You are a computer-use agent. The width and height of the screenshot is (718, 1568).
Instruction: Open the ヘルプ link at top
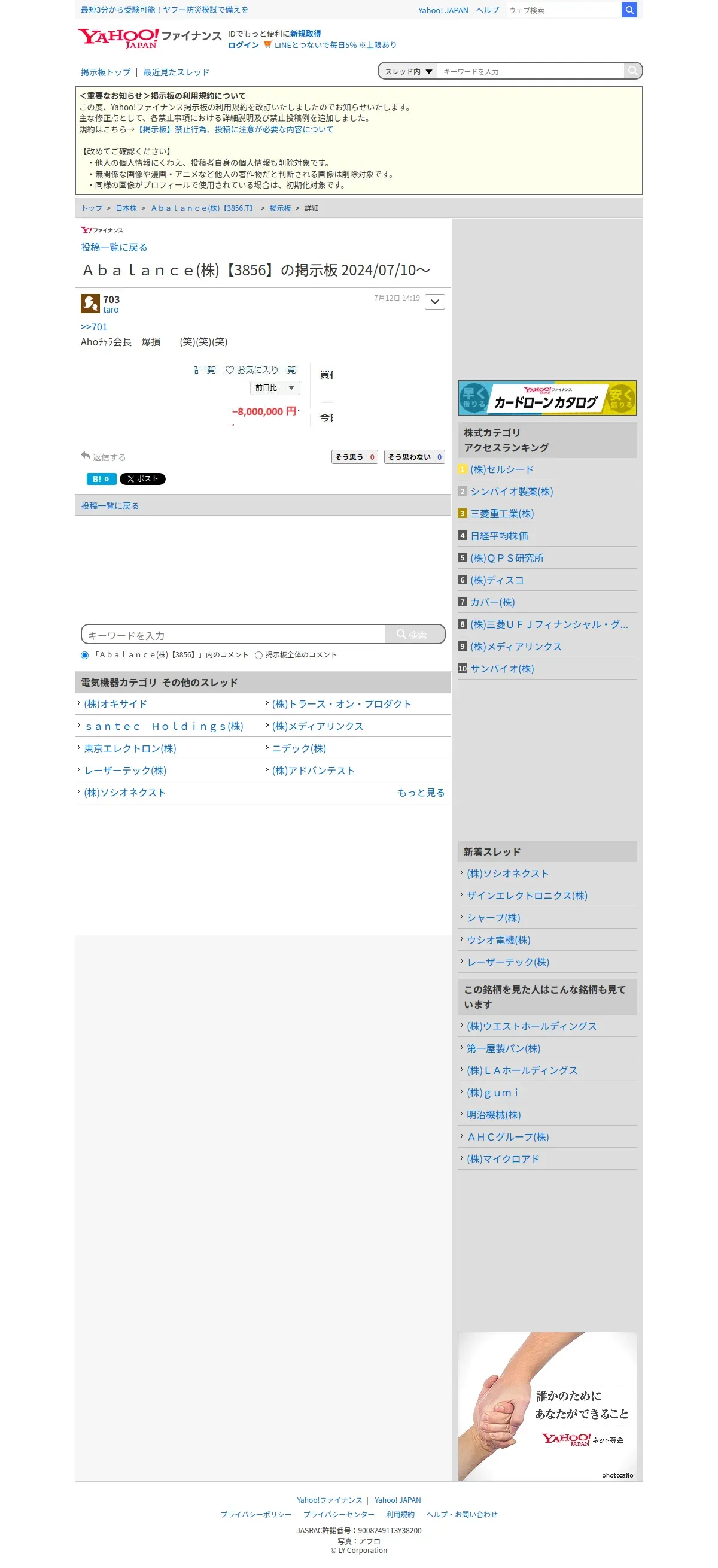[488, 10]
